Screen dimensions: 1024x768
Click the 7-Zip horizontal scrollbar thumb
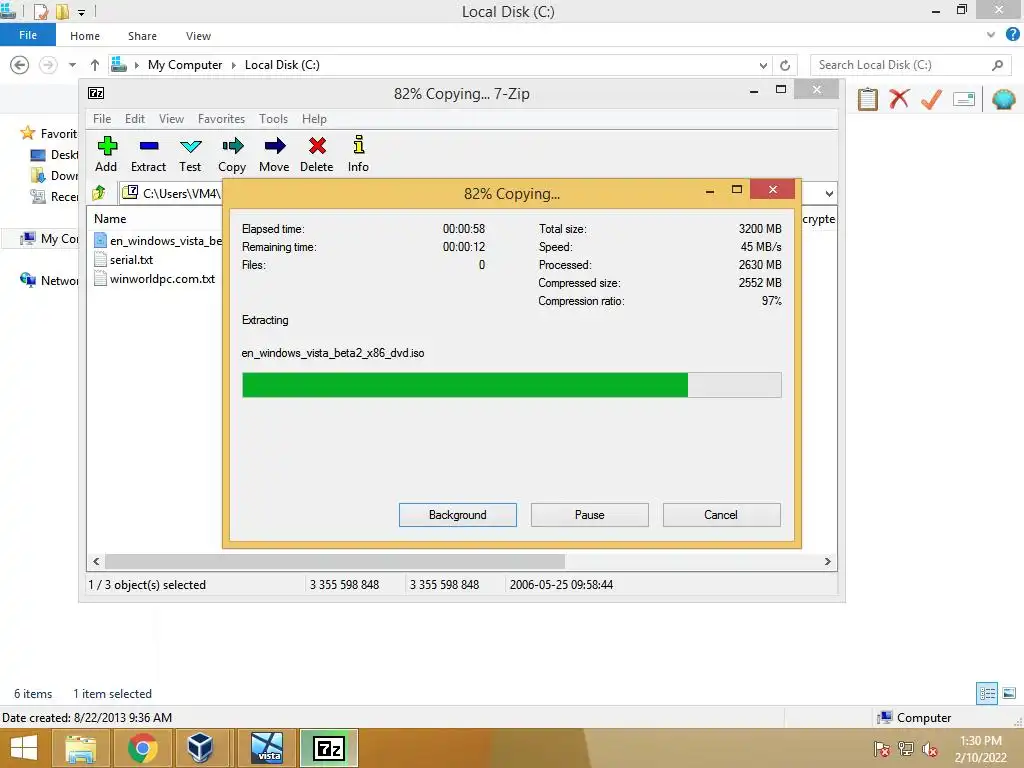point(335,562)
